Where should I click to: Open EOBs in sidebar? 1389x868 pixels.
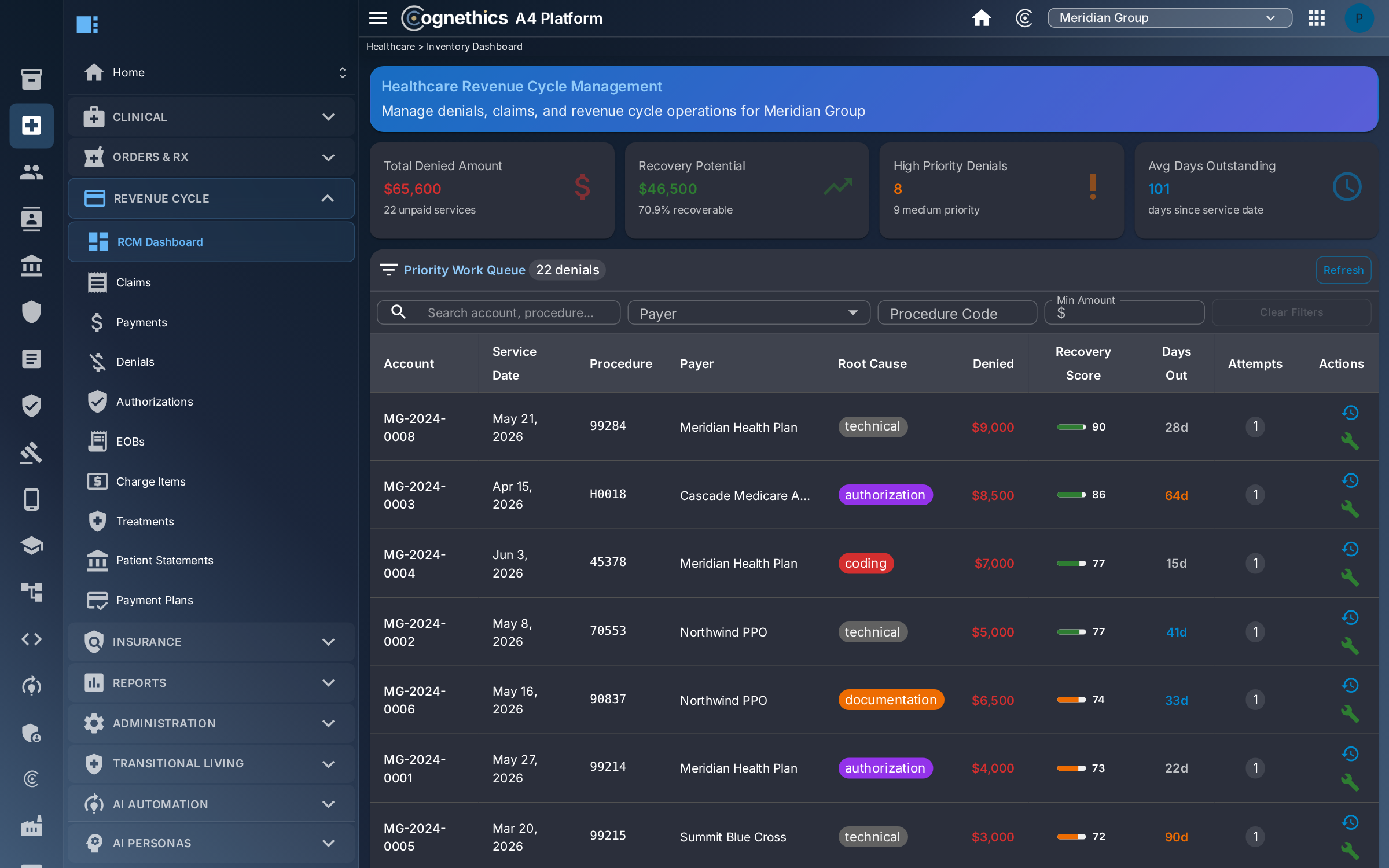(211, 442)
